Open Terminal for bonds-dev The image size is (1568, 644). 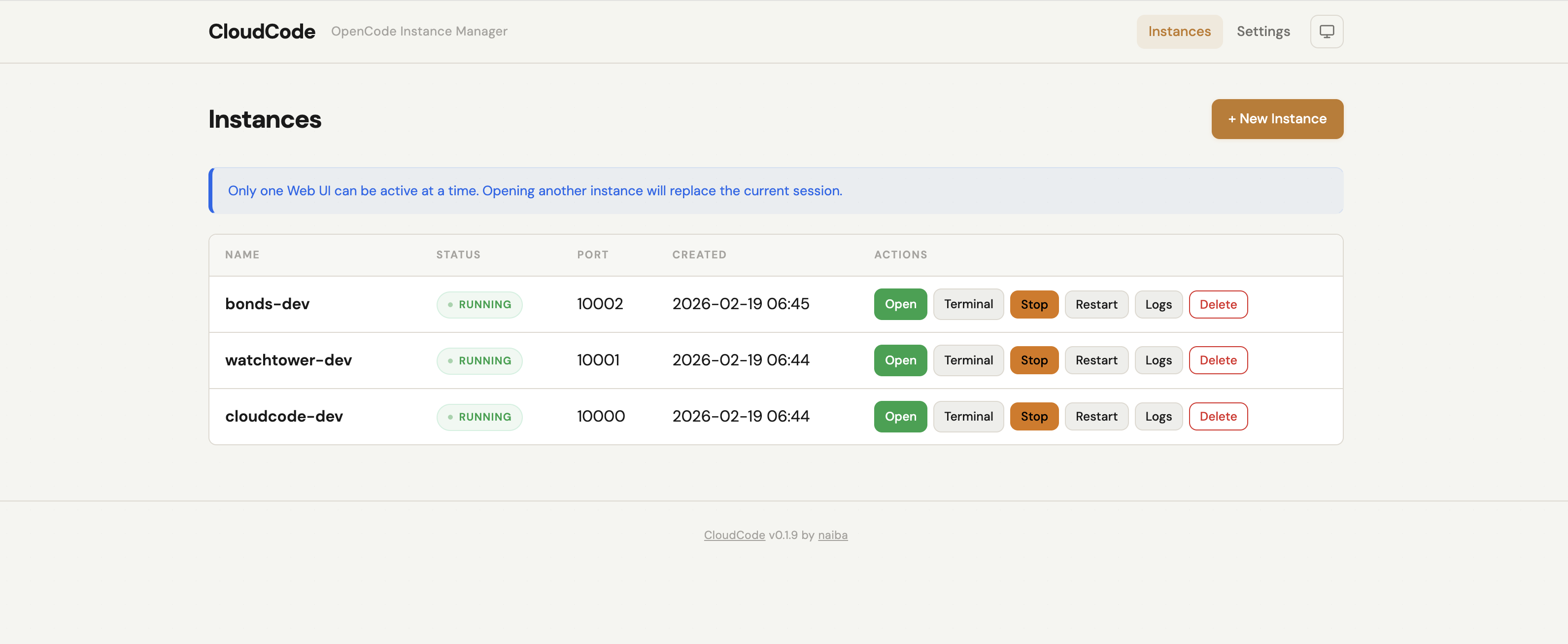968,304
